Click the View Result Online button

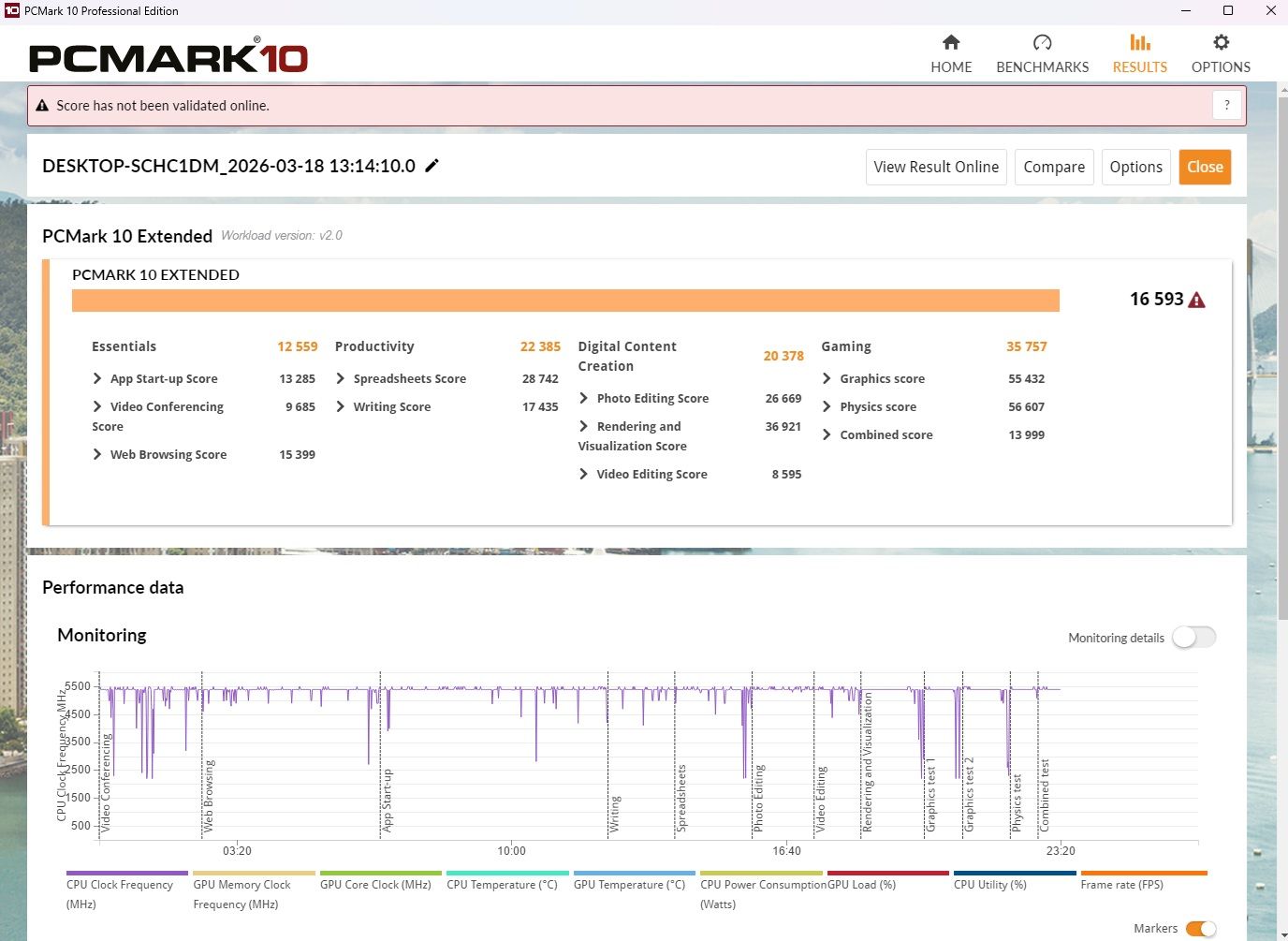pos(935,168)
